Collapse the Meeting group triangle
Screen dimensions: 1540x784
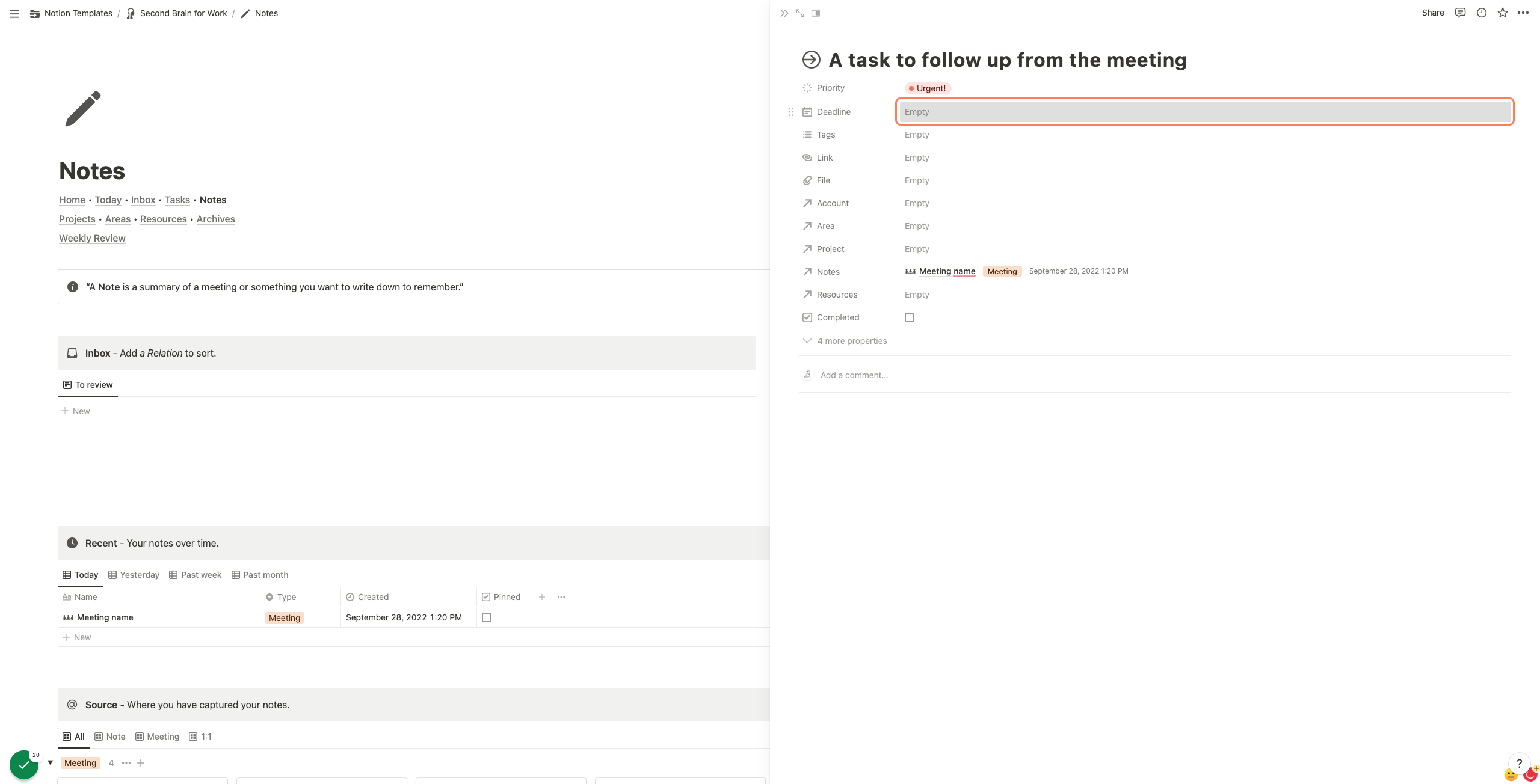51,763
